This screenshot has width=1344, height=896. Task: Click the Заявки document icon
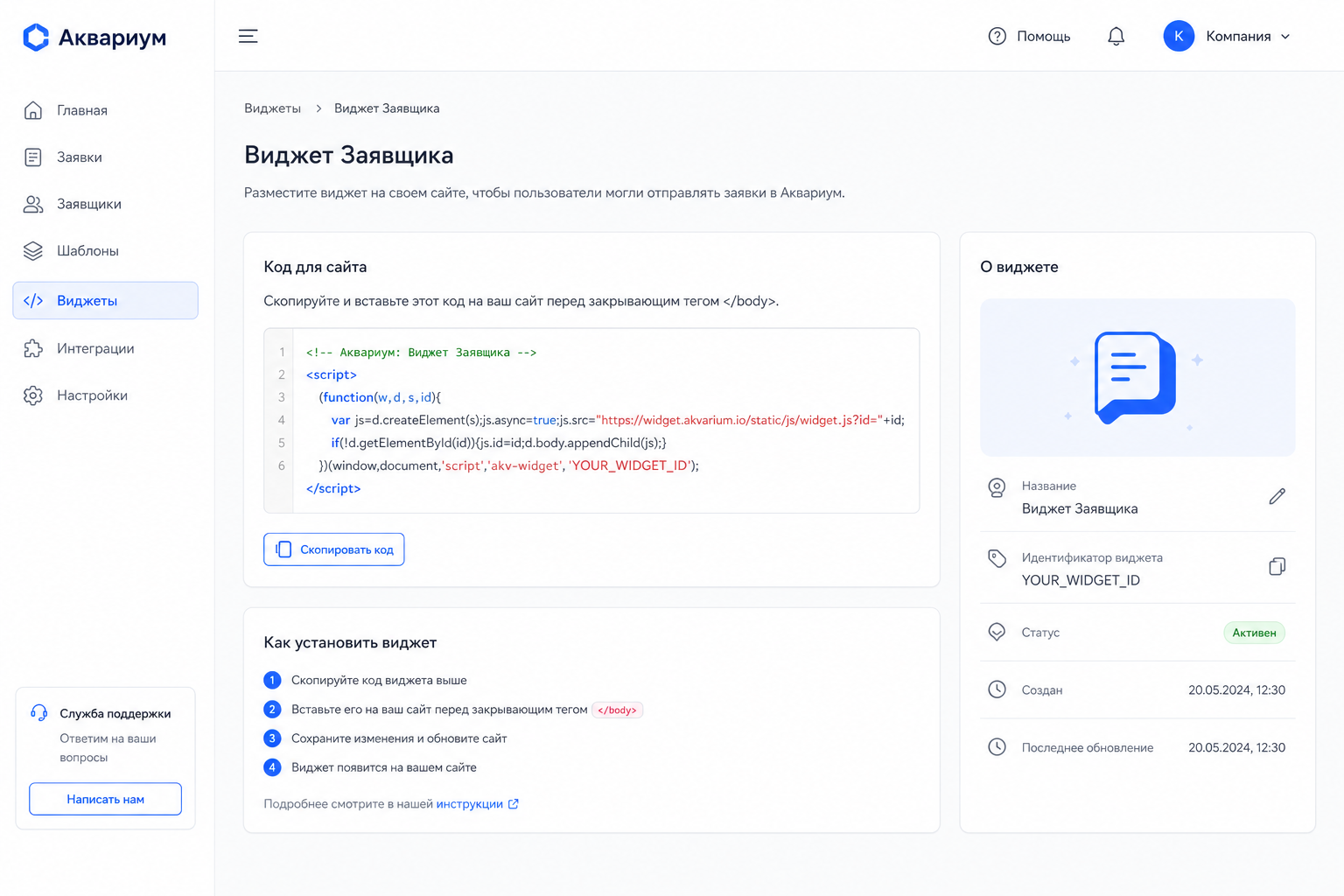(33, 157)
